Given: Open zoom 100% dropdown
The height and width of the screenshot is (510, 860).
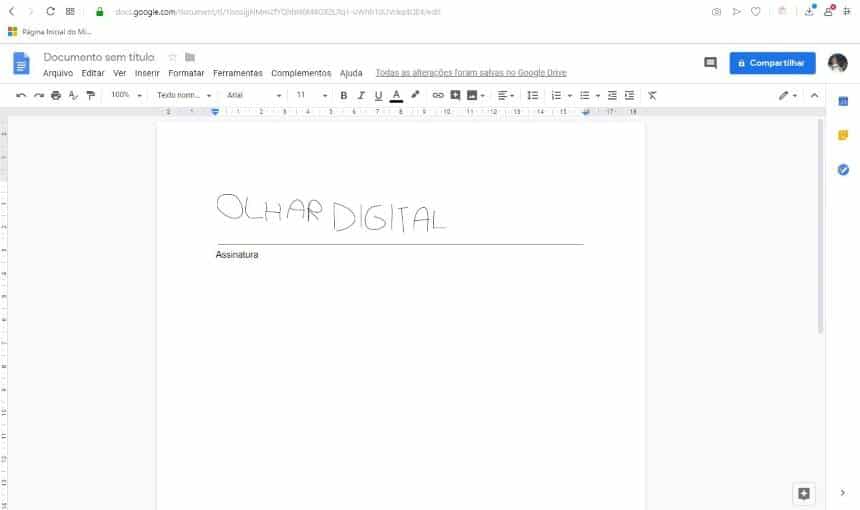Looking at the screenshot, I should (126, 95).
